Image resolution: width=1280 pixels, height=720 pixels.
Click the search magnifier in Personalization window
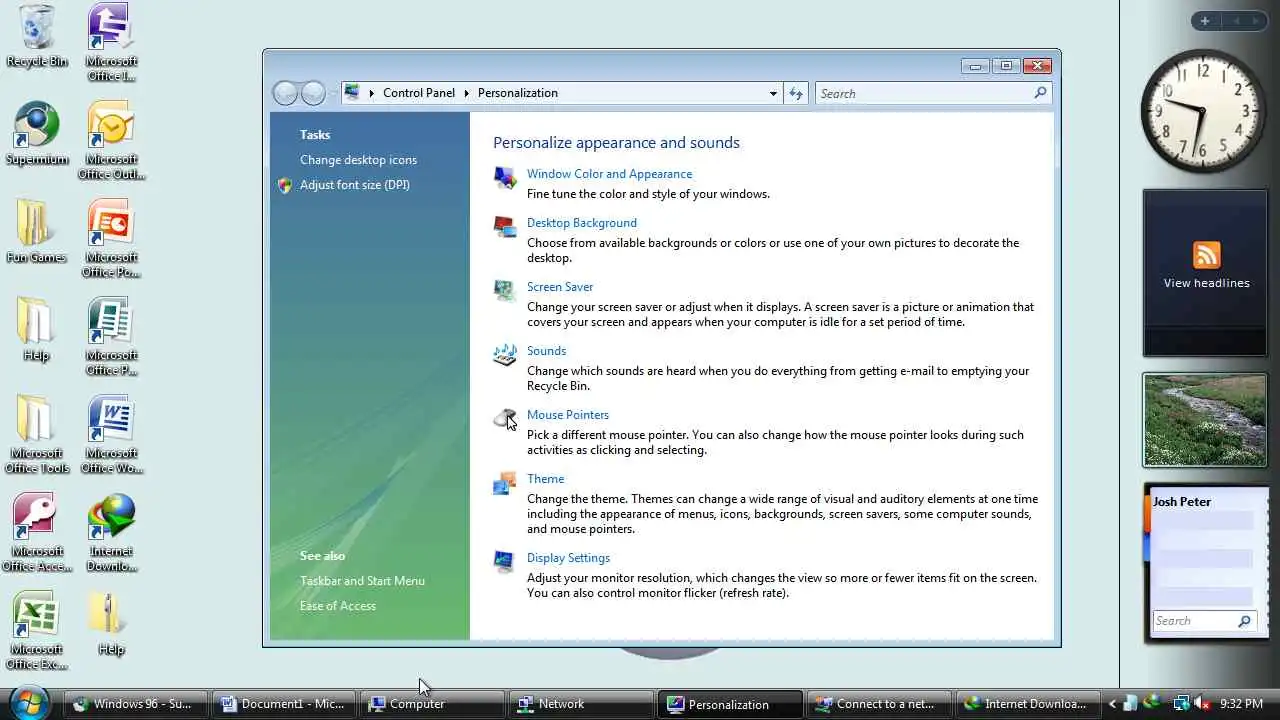pos(1040,93)
